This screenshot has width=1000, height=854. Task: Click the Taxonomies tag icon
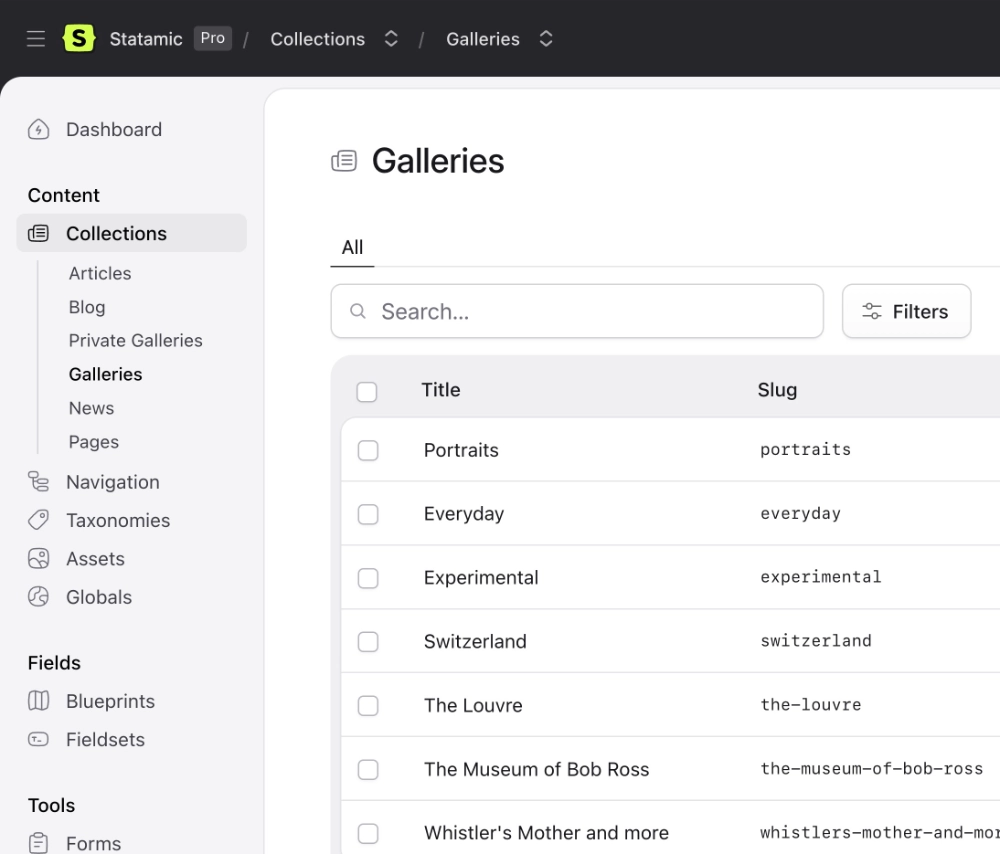[x=37, y=520]
